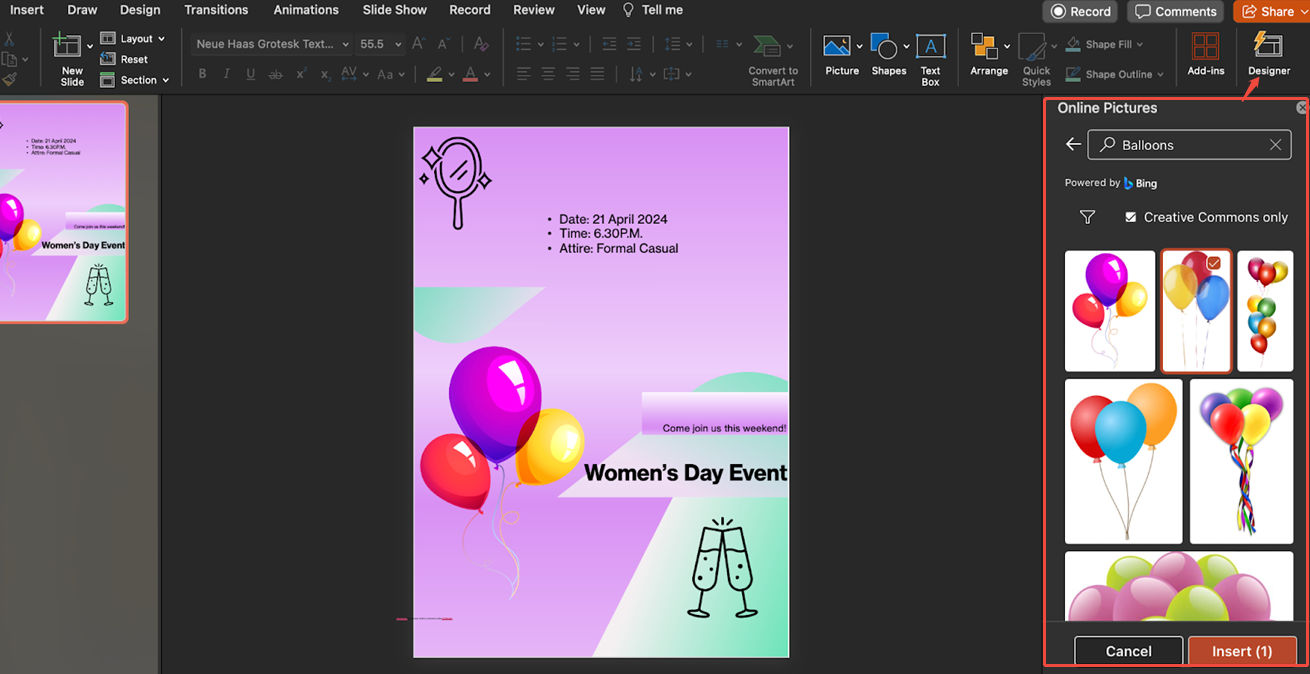
Task: Toggle the Creative Commons only checkbox
Action: point(1130,217)
